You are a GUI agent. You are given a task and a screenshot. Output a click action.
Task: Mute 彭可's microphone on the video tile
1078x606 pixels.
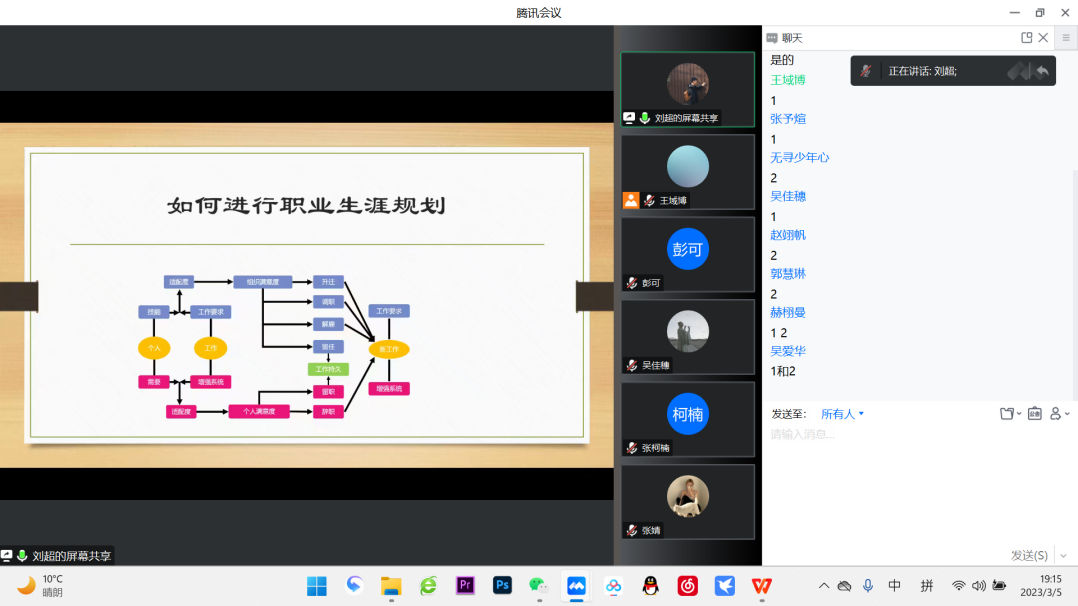tap(629, 282)
